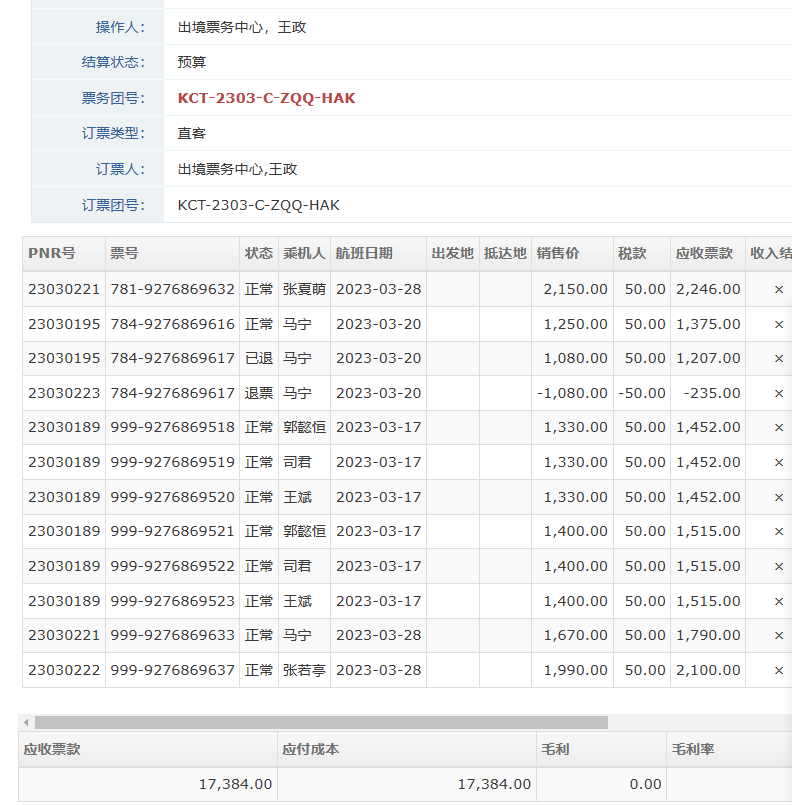This screenshot has width=792, height=805.
Task: Click the × mark in ticket 781-9276869632 row
Action: 779,289
